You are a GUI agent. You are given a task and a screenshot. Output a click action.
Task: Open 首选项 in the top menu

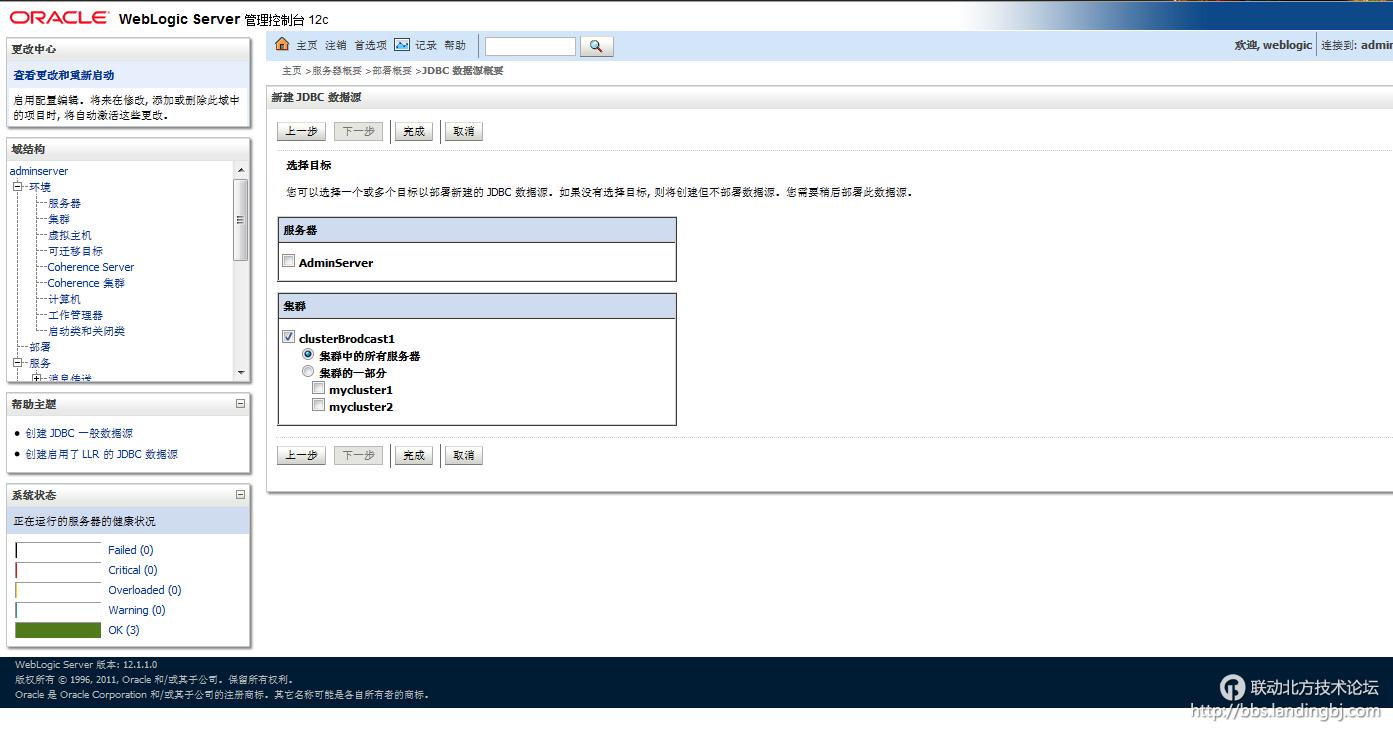click(370, 46)
